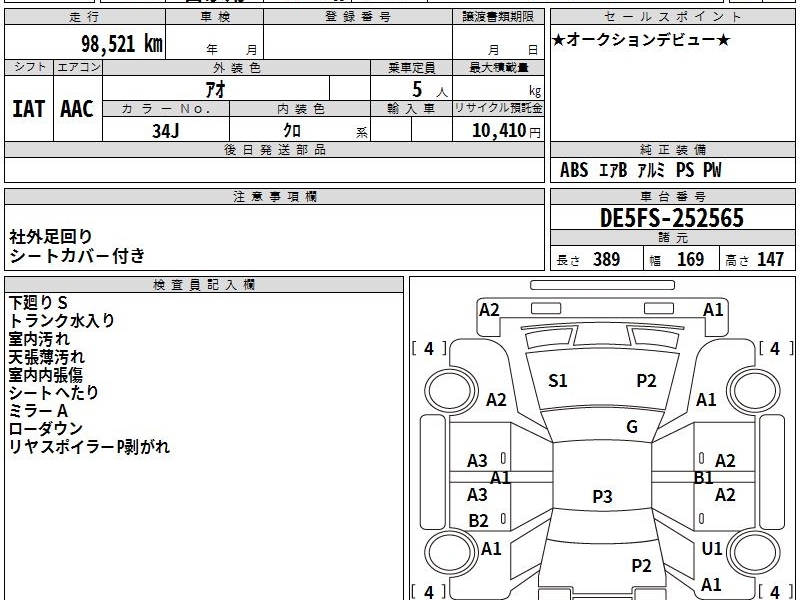
Task: Select the width value 169
Action: (690, 259)
